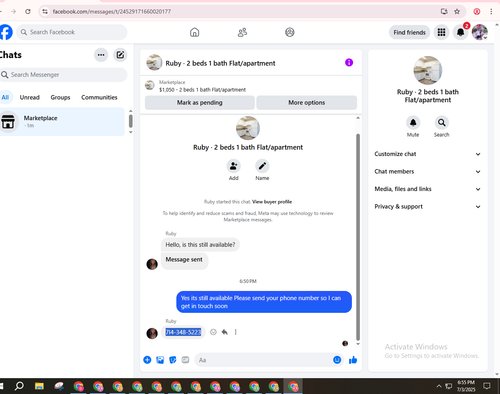Image resolution: width=500 pixels, height=394 pixels.
Task: Open File Explorer from taskbar
Action: click(x=39, y=386)
